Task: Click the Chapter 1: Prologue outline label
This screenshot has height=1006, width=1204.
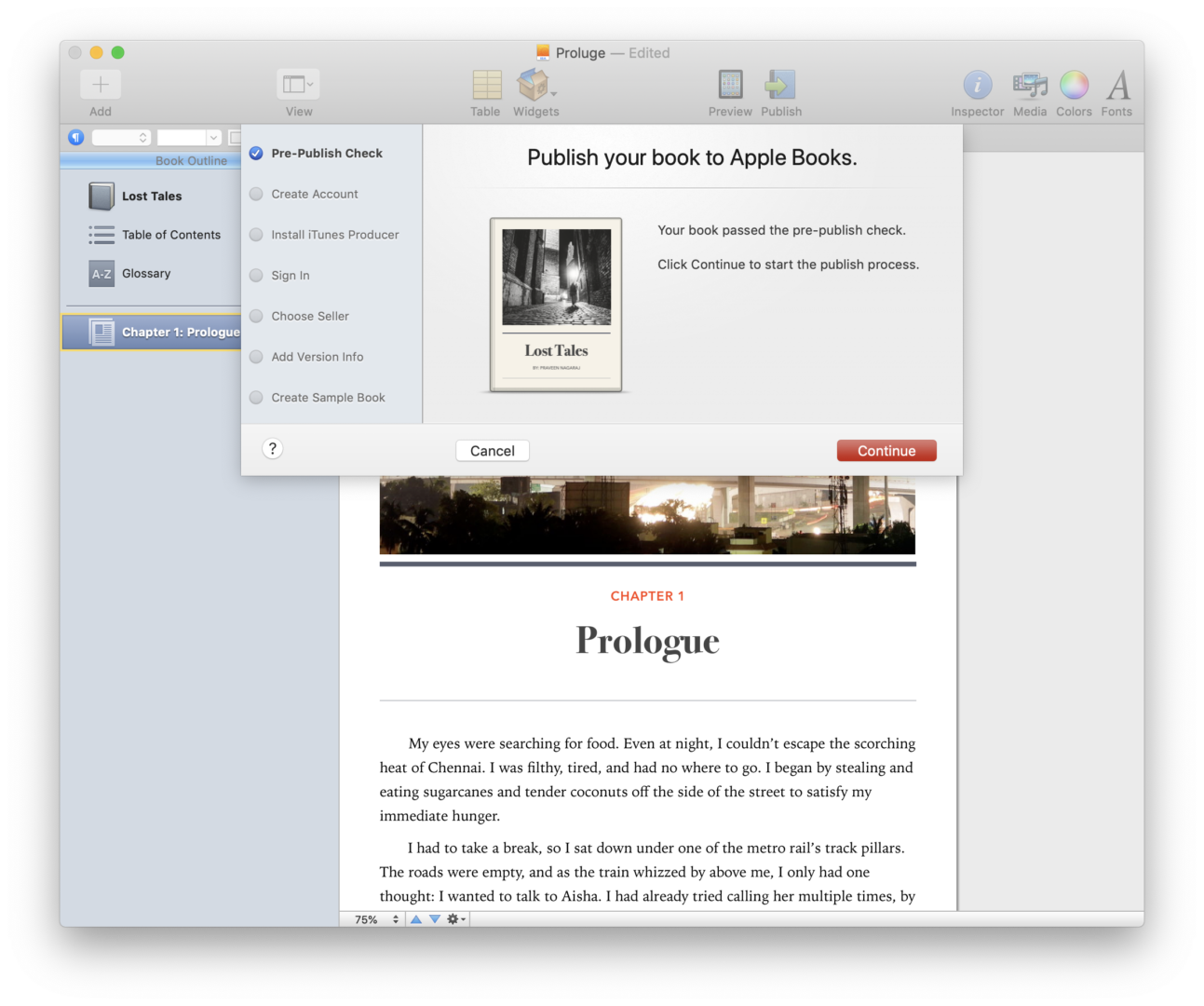Action: click(181, 333)
